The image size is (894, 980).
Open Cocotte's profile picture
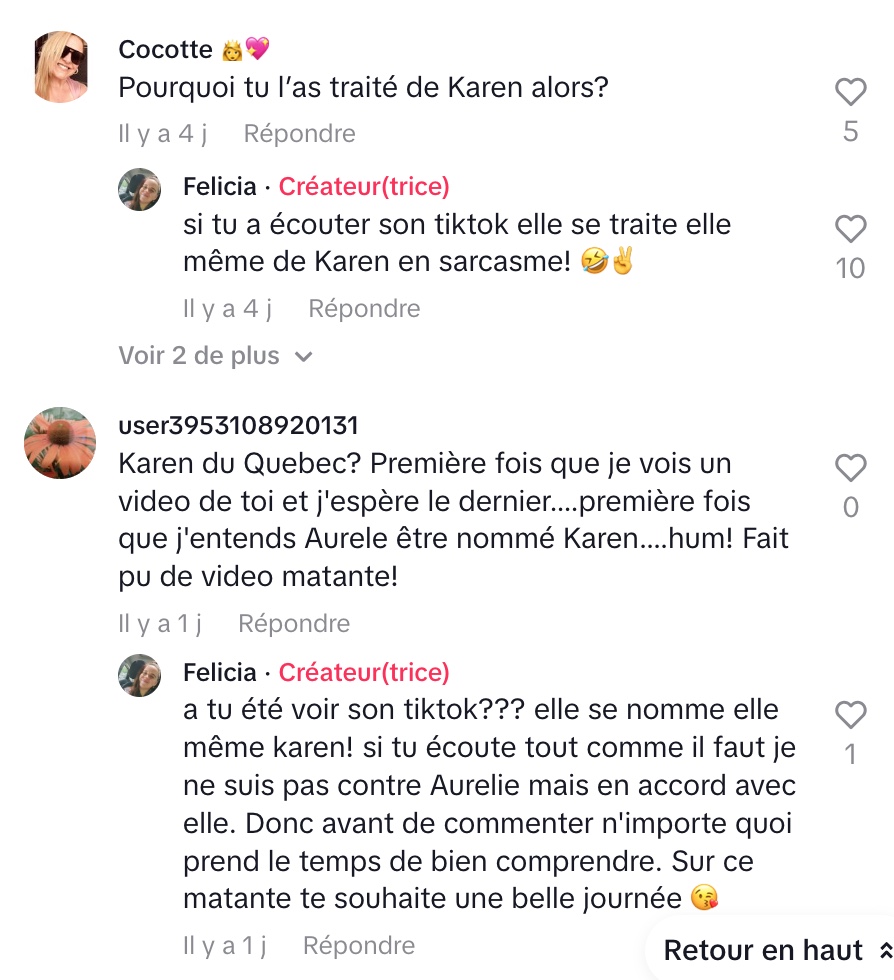[x=60, y=67]
